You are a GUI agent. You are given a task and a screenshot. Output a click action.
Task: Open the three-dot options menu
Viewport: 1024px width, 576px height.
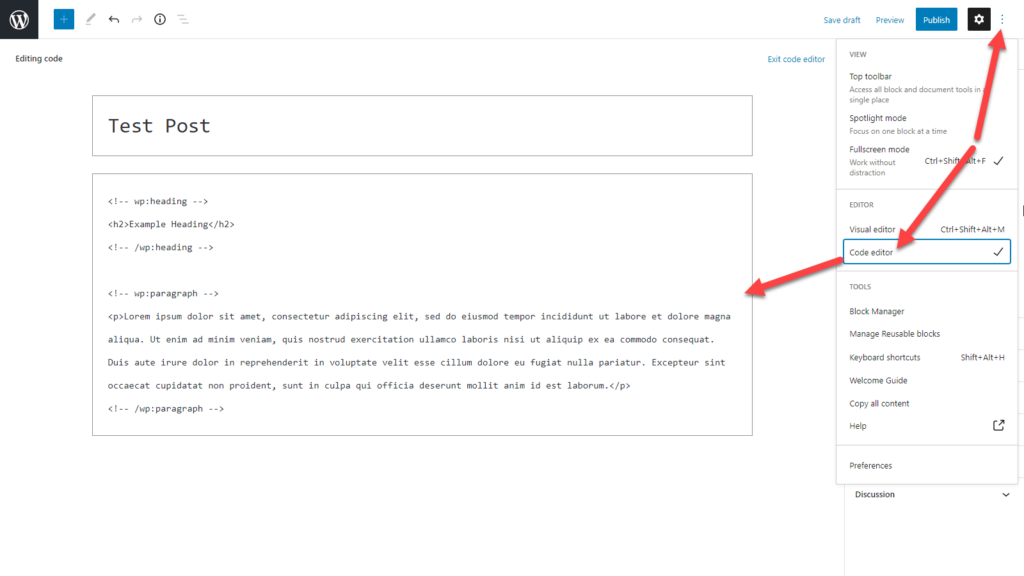coord(1002,19)
